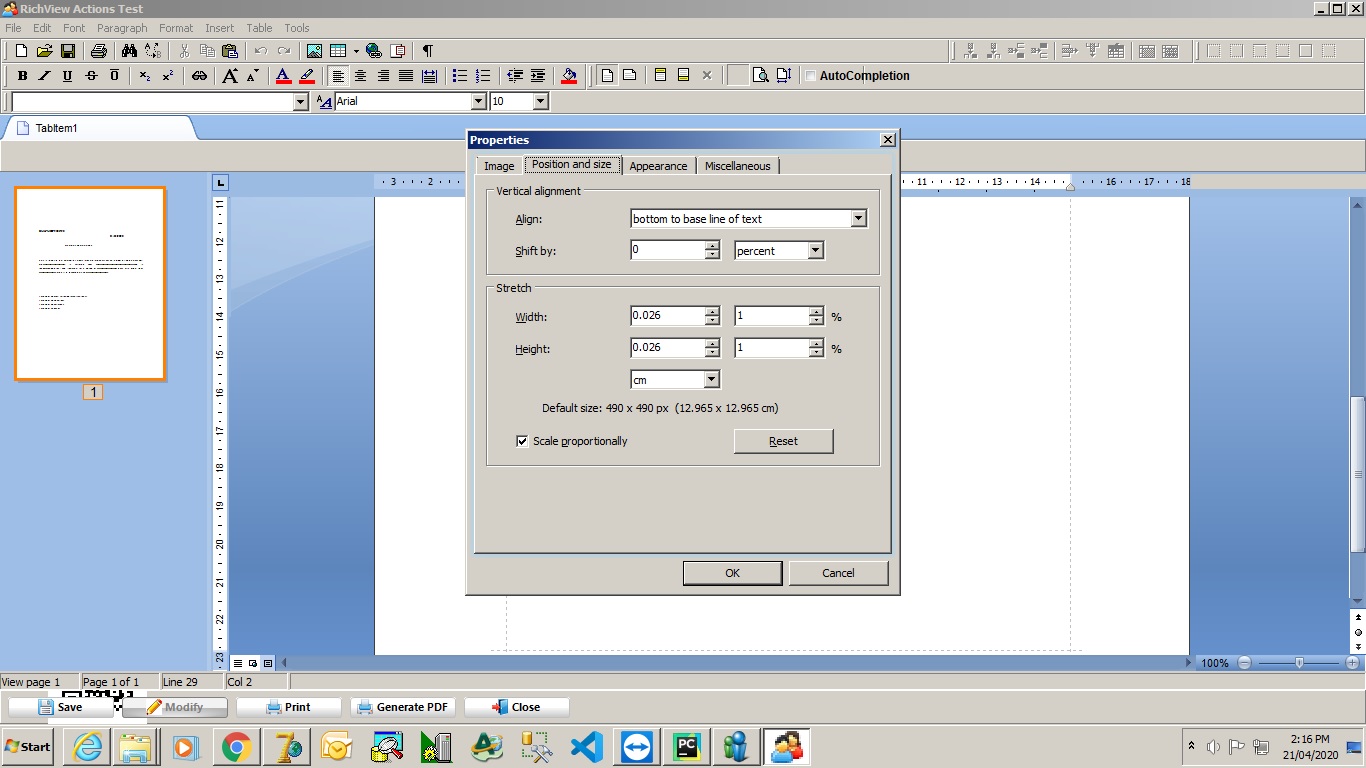This screenshot has height=768, width=1366.
Task: Click the Open folder icon
Action: tap(44, 51)
